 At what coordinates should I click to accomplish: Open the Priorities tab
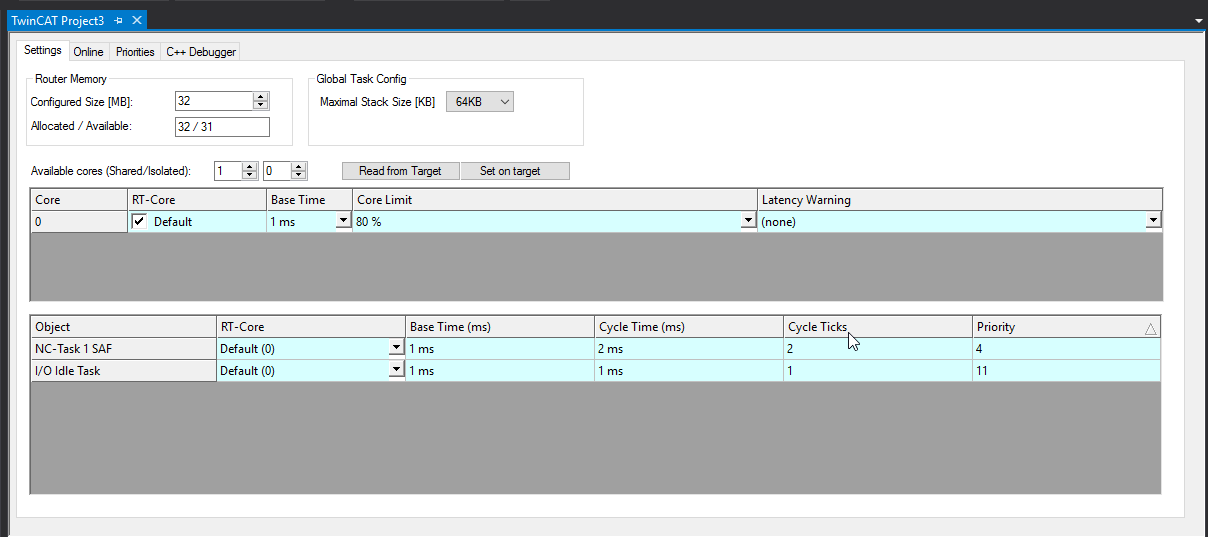click(135, 52)
